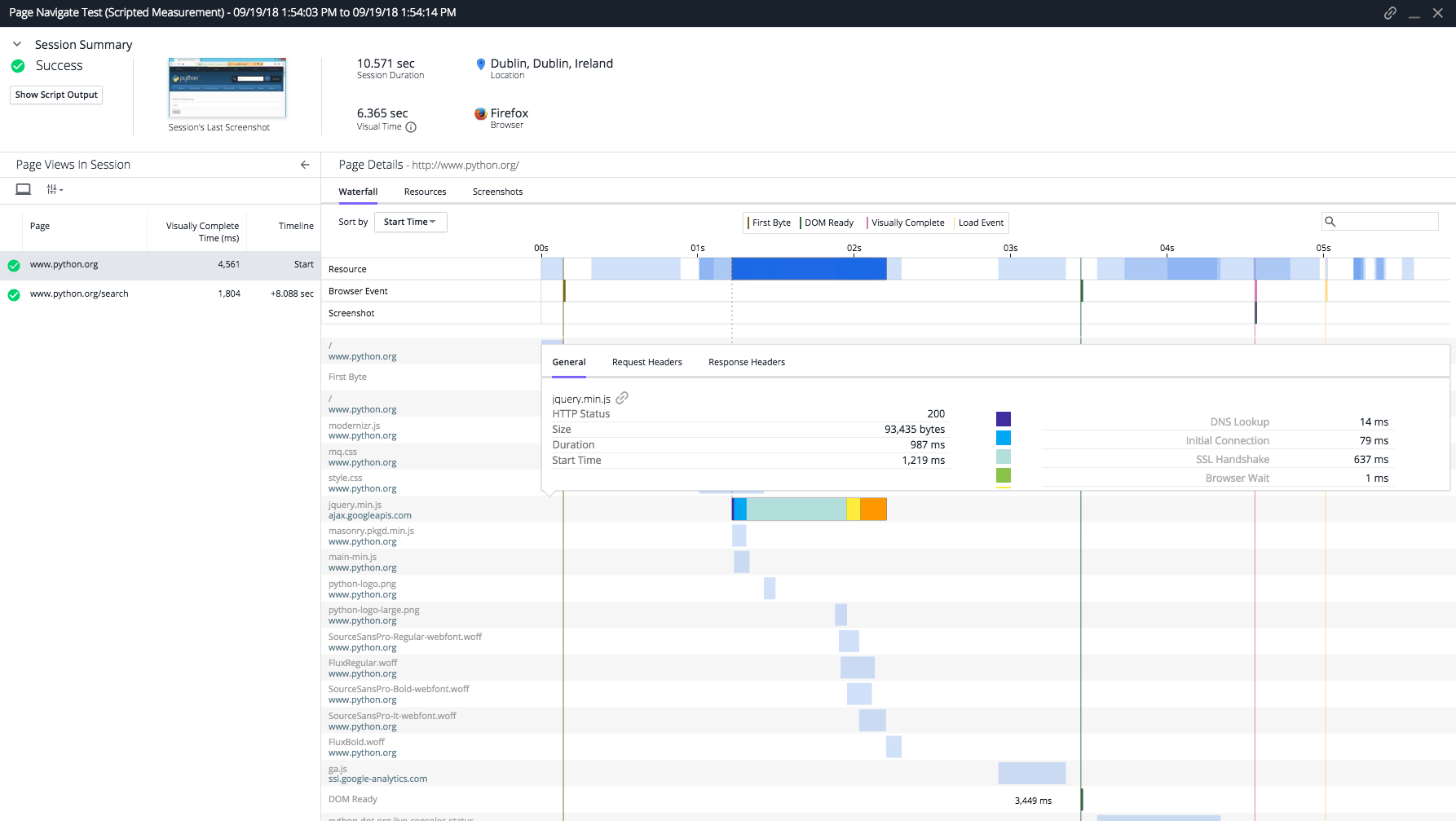
Task: Click success icon for www.python.org row
Action: pyautogui.click(x=14, y=265)
